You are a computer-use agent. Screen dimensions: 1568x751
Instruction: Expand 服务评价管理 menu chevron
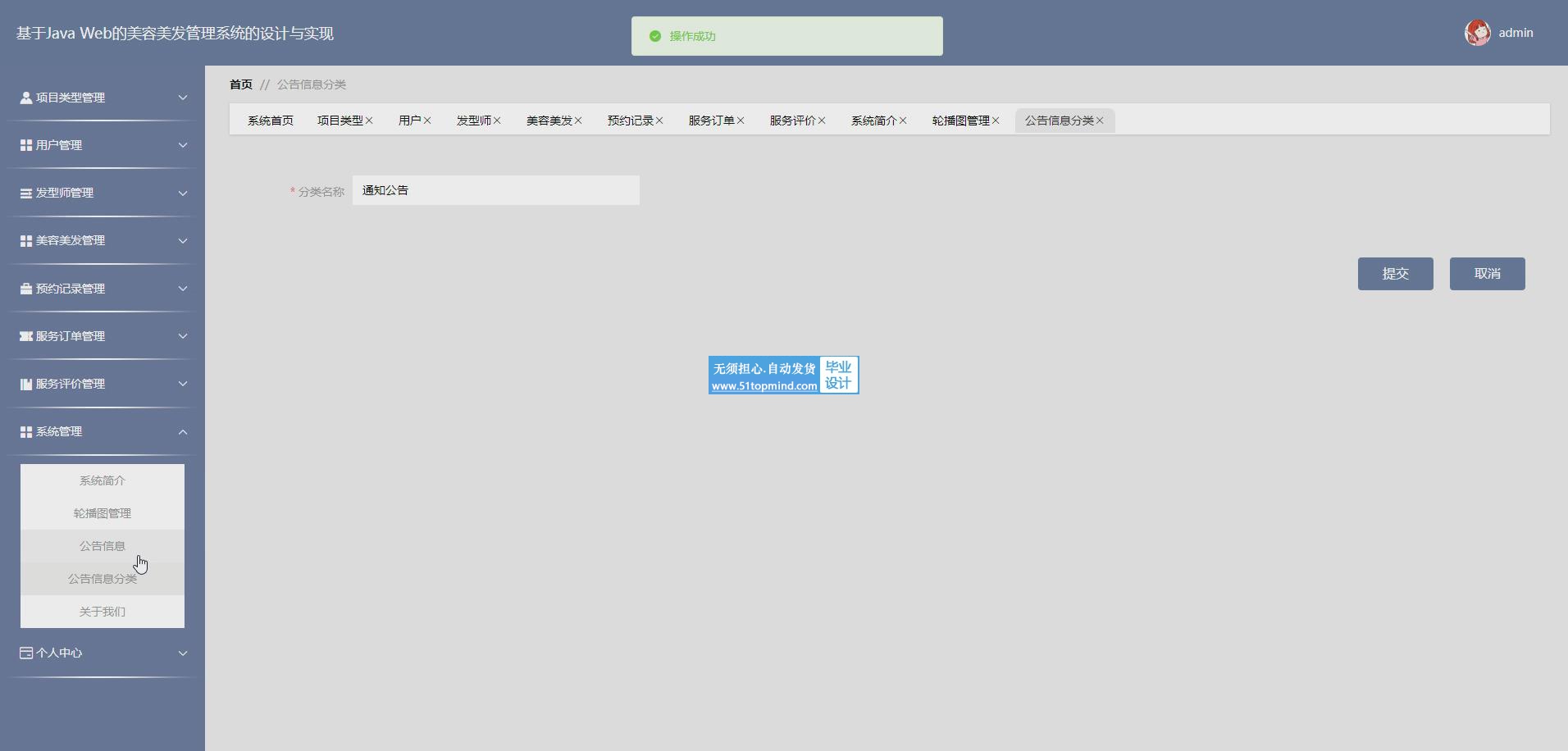click(x=183, y=384)
